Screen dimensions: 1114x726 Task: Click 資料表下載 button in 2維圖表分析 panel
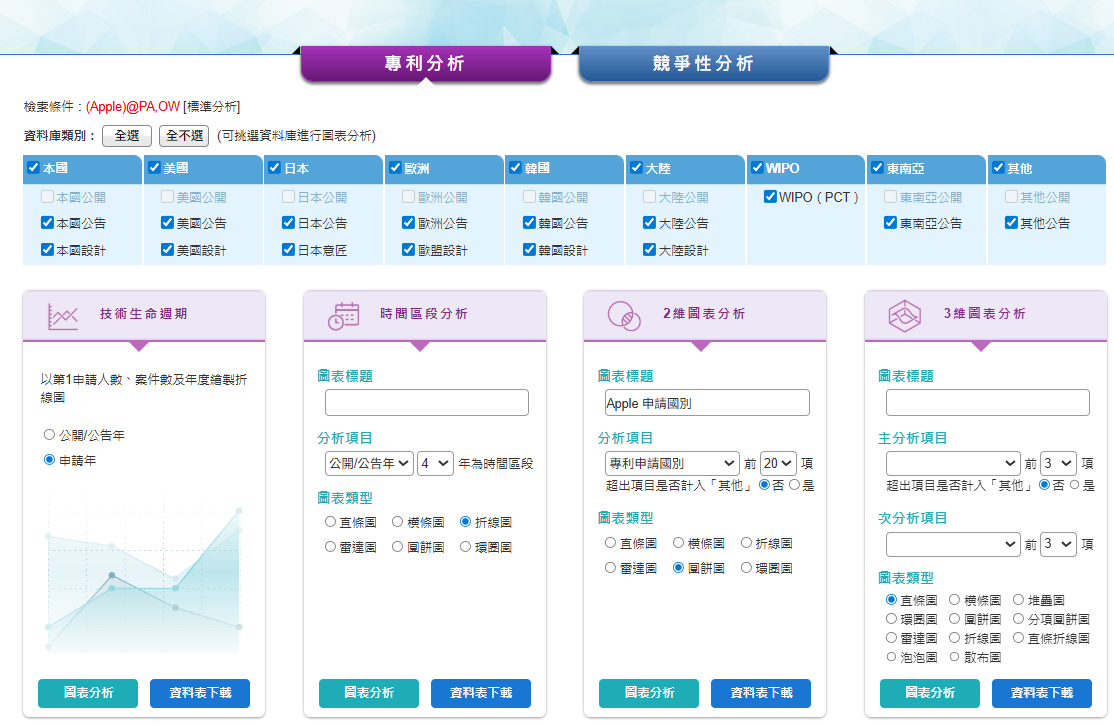[761, 693]
